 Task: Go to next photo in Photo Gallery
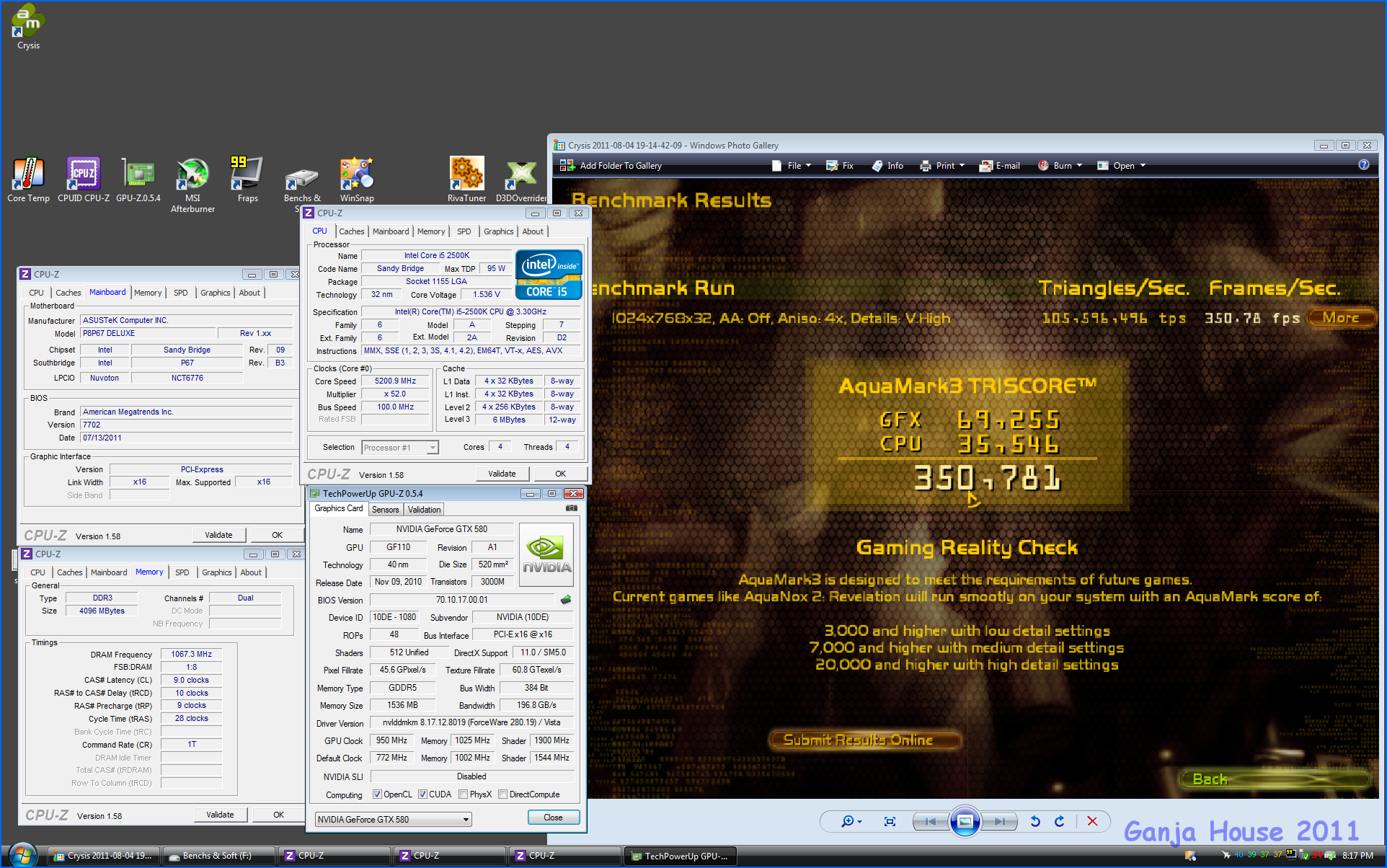coord(999,821)
